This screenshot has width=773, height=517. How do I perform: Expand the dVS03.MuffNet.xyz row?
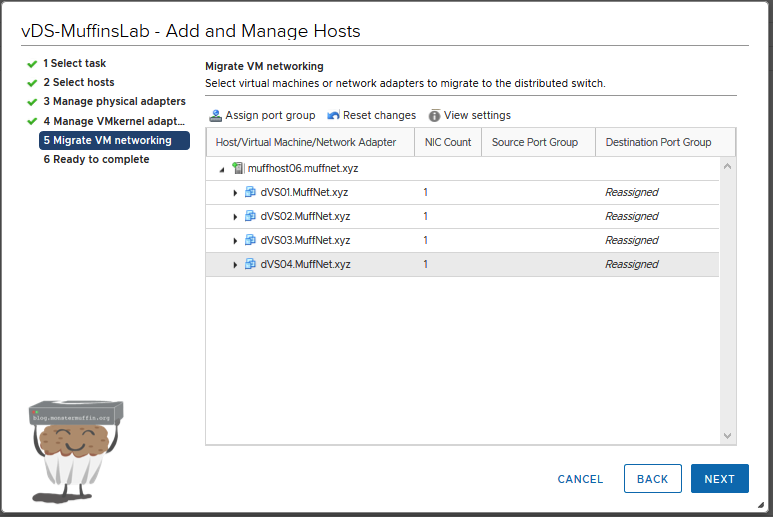click(x=235, y=240)
